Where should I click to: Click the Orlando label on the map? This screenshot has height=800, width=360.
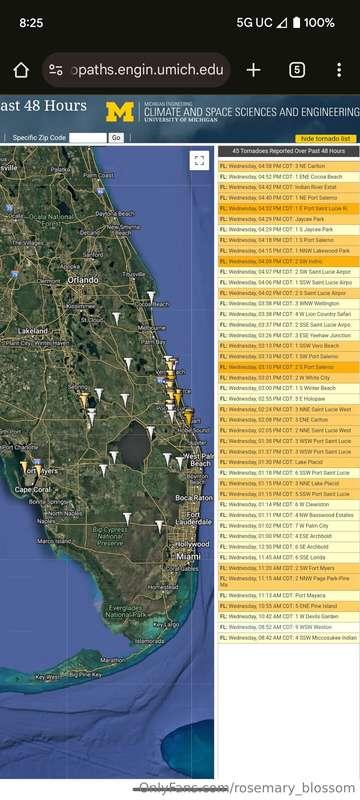click(83, 280)
